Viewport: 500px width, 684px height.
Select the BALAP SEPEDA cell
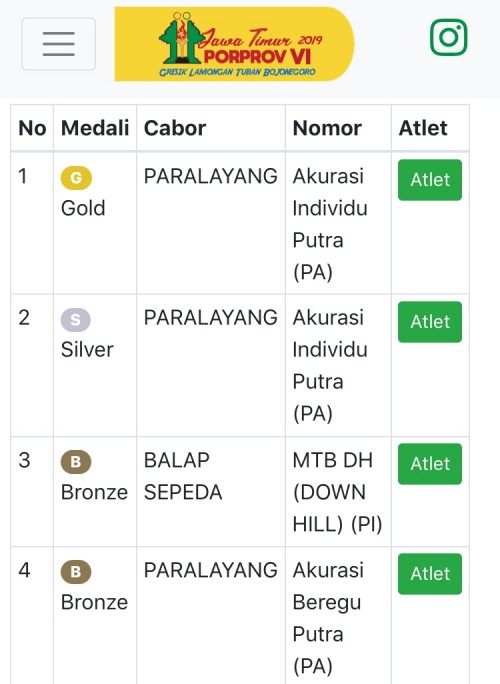[x=211, y=492]
